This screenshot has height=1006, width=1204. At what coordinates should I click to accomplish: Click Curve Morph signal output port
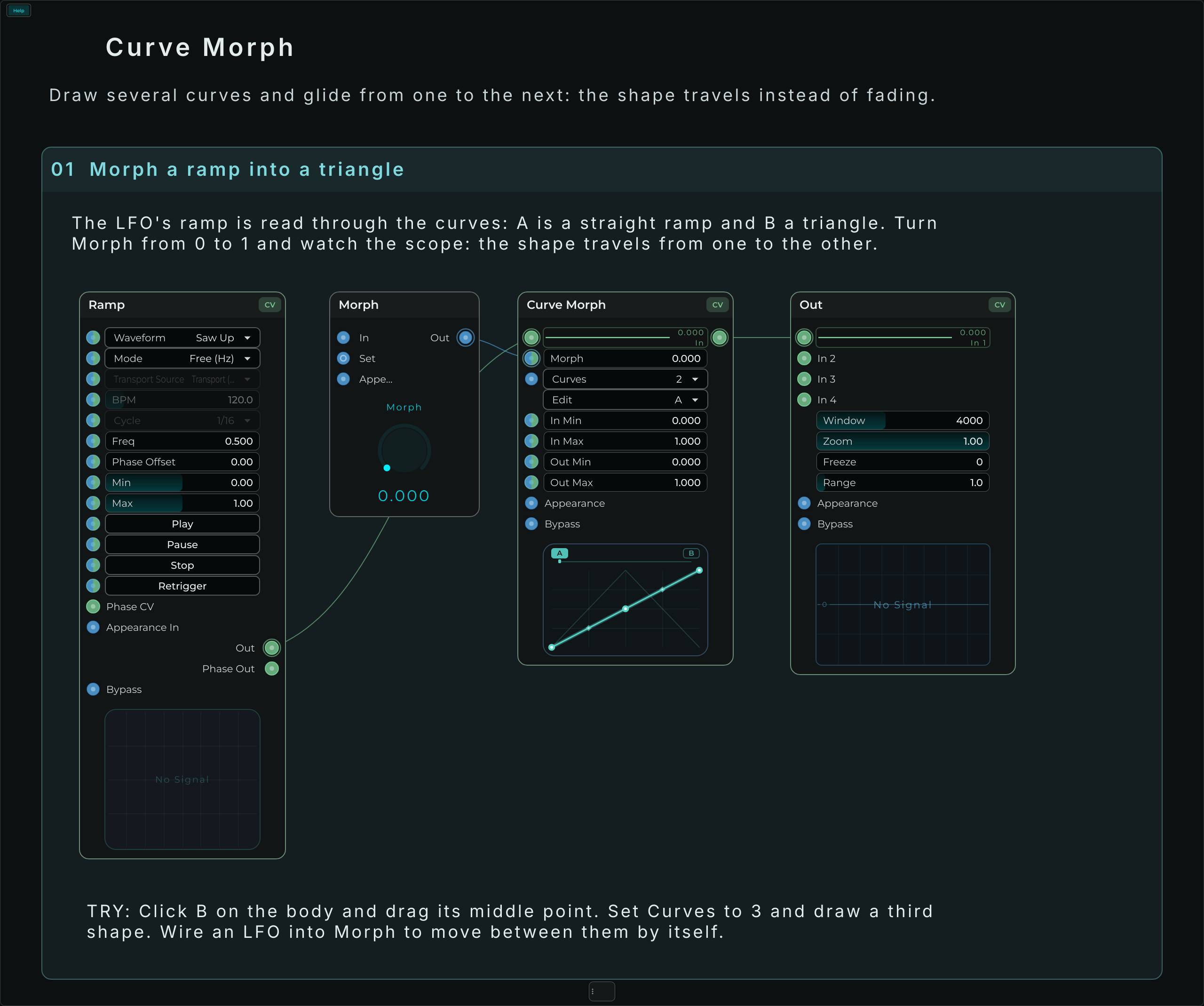click(x=720, y=338)
